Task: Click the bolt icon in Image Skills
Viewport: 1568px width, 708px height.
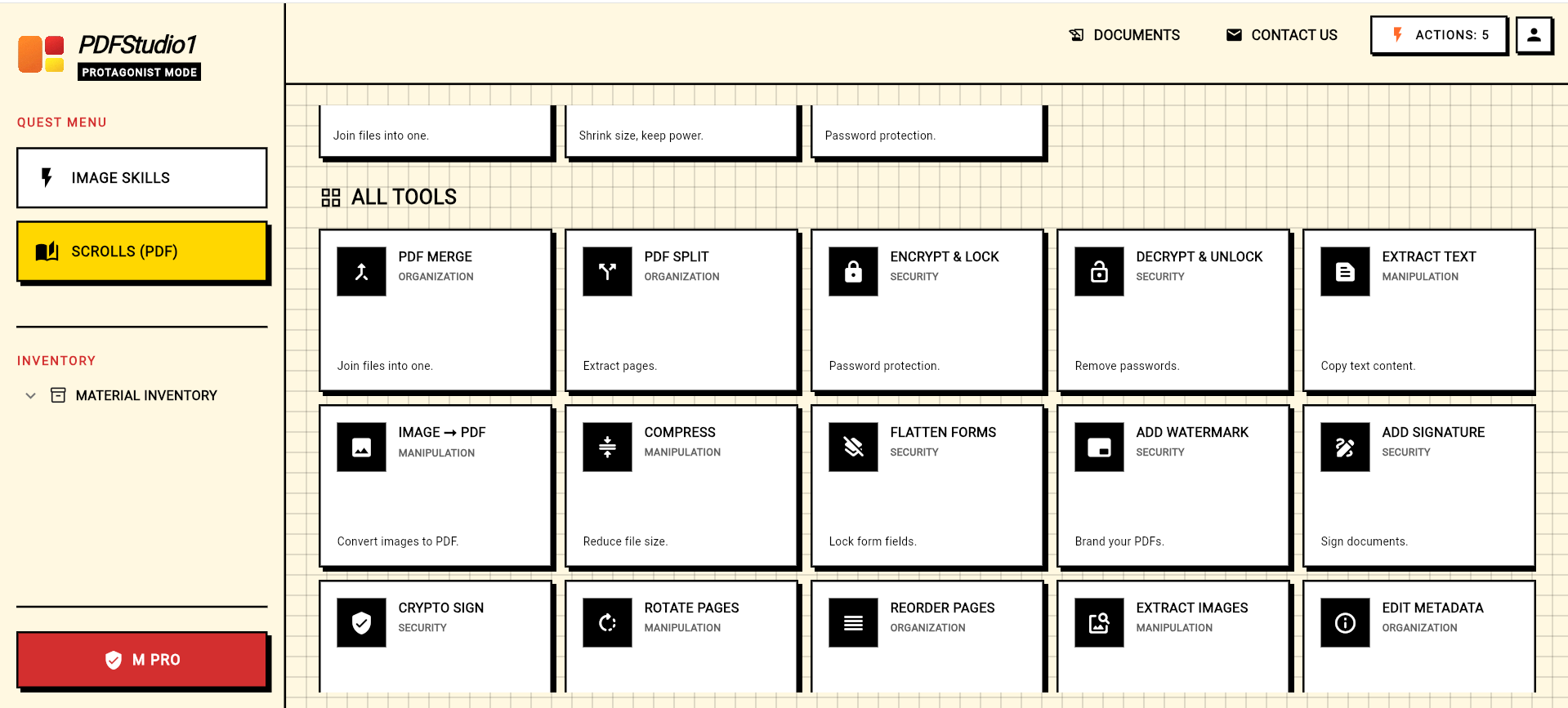Action: click(47, 177)
